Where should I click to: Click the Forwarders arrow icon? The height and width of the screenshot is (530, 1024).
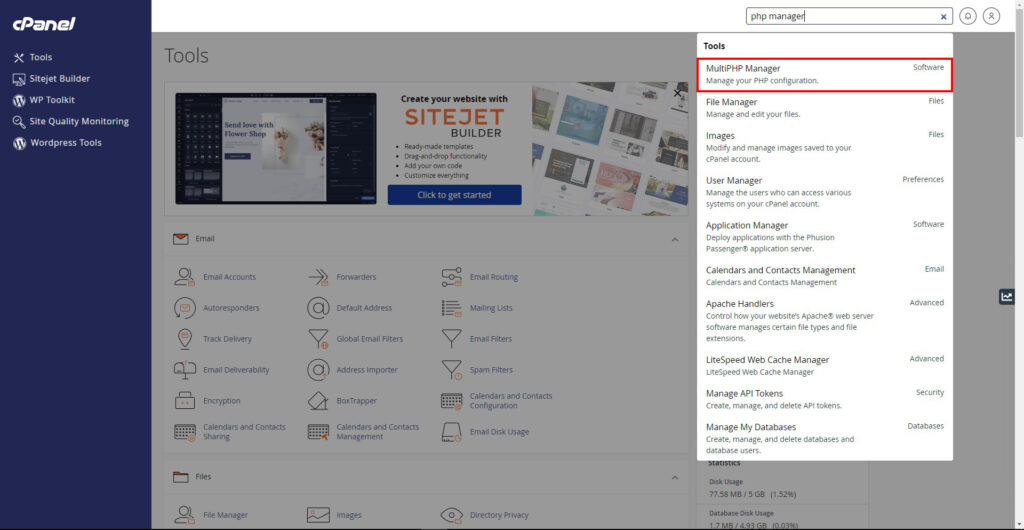(318, 277)
